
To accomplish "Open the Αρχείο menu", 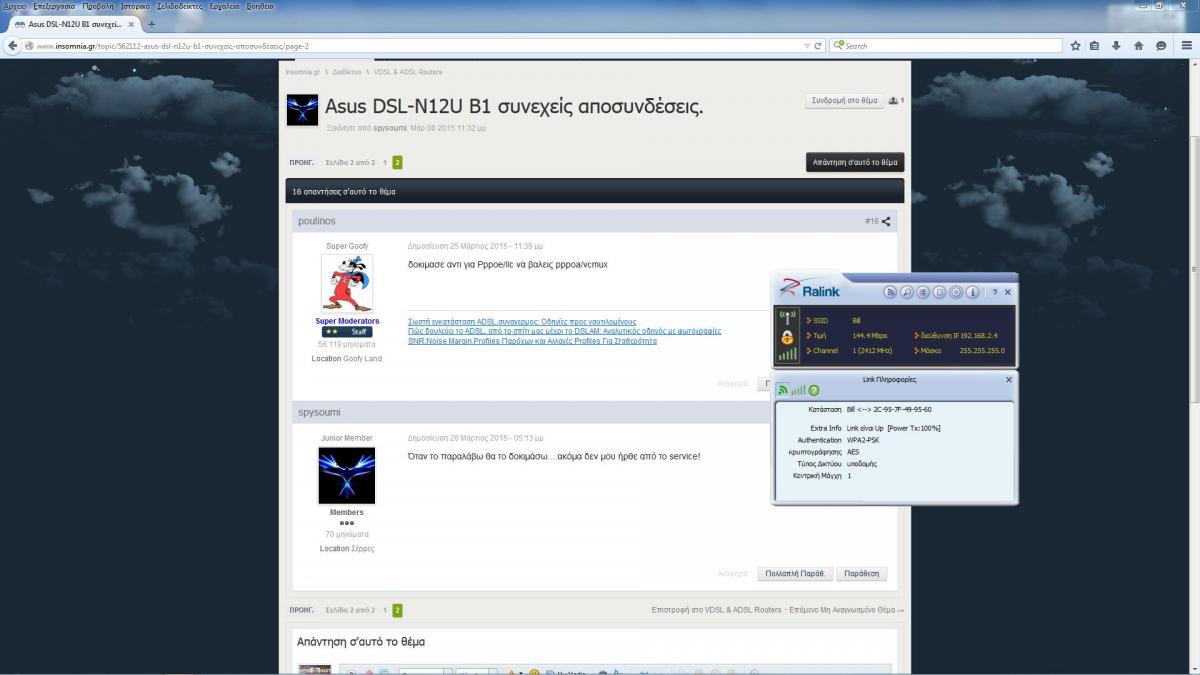I will (x=15, y=6).
